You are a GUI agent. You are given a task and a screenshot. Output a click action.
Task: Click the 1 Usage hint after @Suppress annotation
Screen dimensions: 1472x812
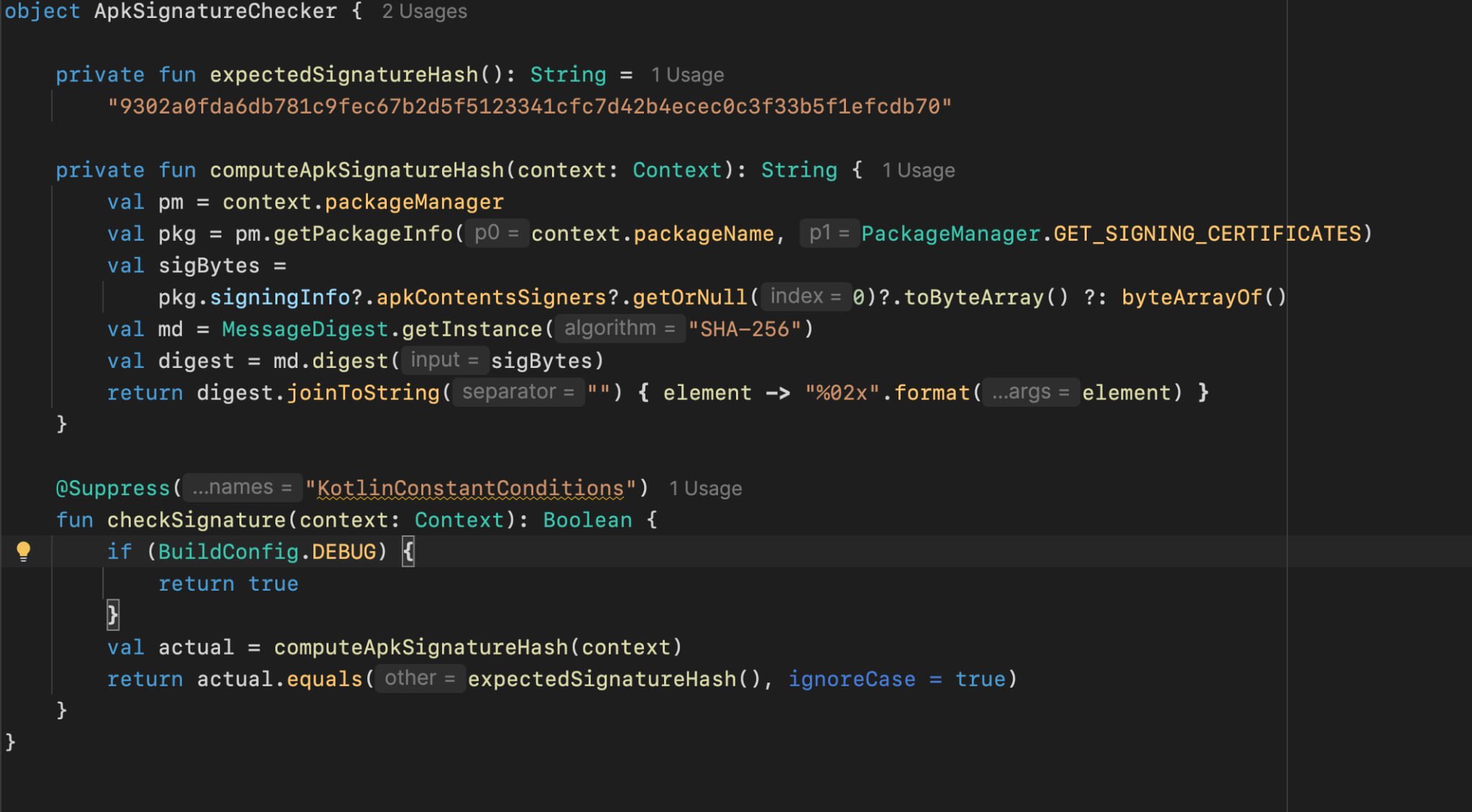pos(705,489)
